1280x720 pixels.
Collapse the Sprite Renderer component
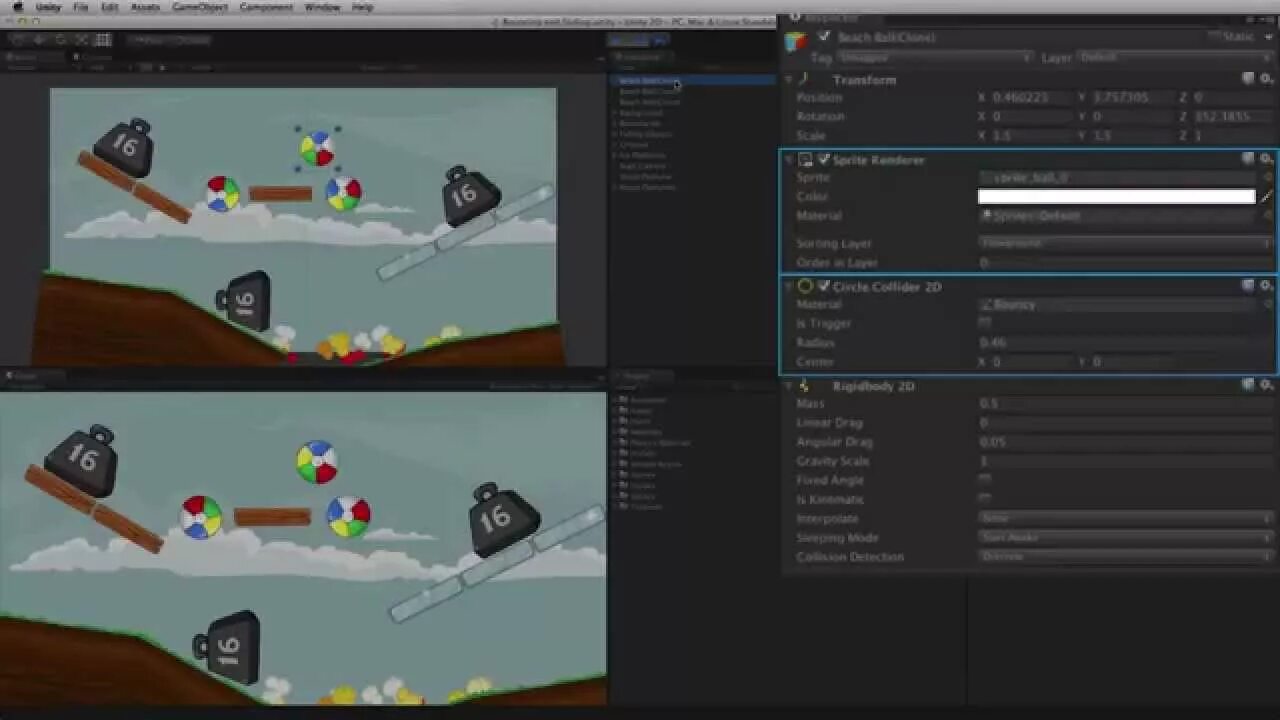pyautogui.click(x=789, y=160)
